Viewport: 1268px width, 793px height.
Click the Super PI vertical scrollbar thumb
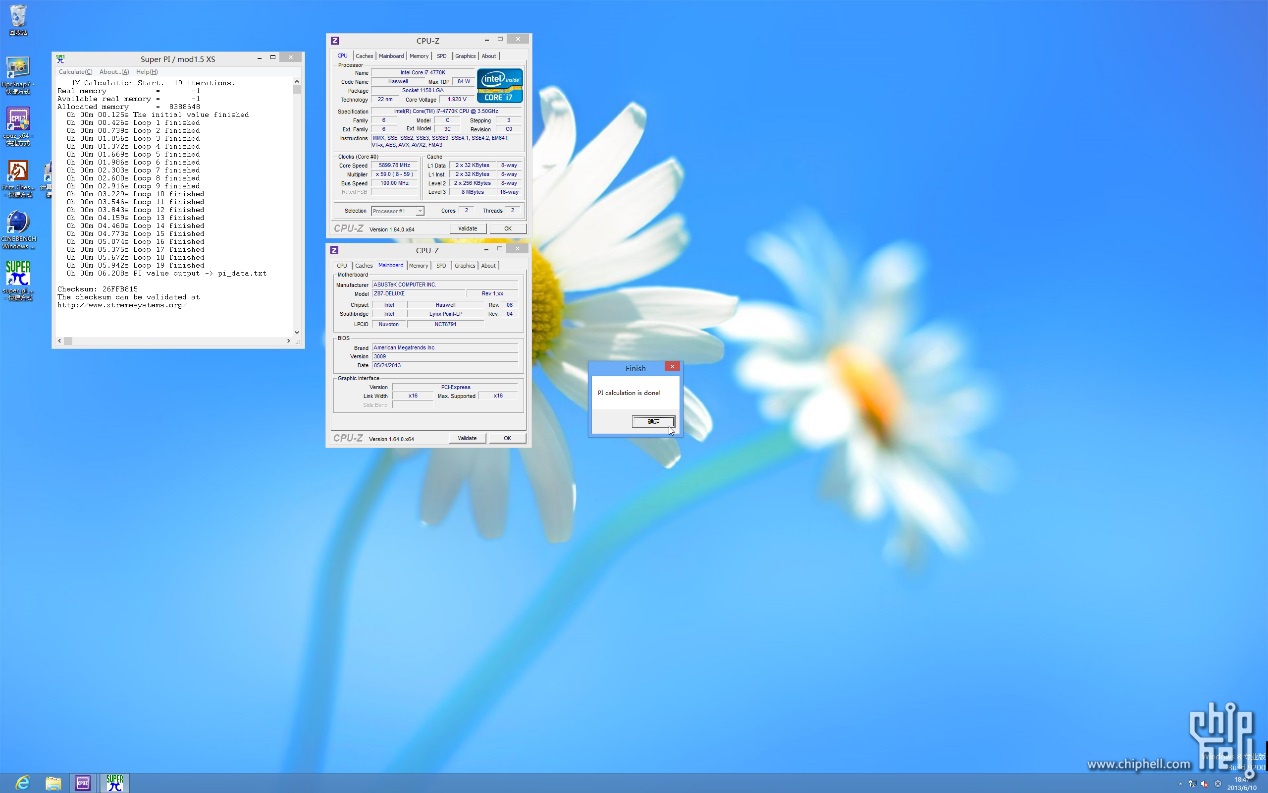[298, 90]
